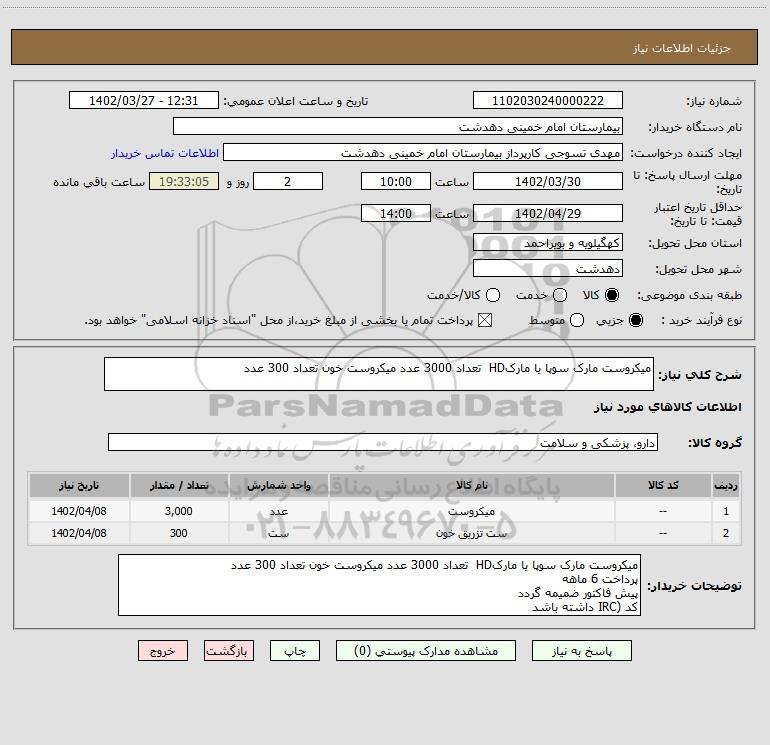
Task: Click the response deadline time 10:00
Action: (x=396, y=181)
